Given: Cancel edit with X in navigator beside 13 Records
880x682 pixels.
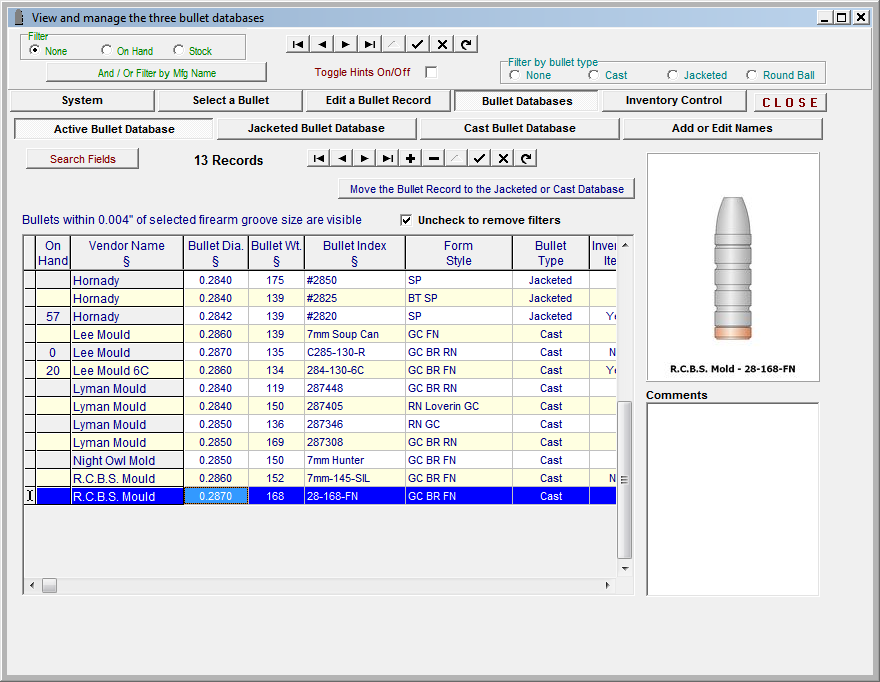Looking at the screenshot, I should pyautogui.click(x=503, y=158).
